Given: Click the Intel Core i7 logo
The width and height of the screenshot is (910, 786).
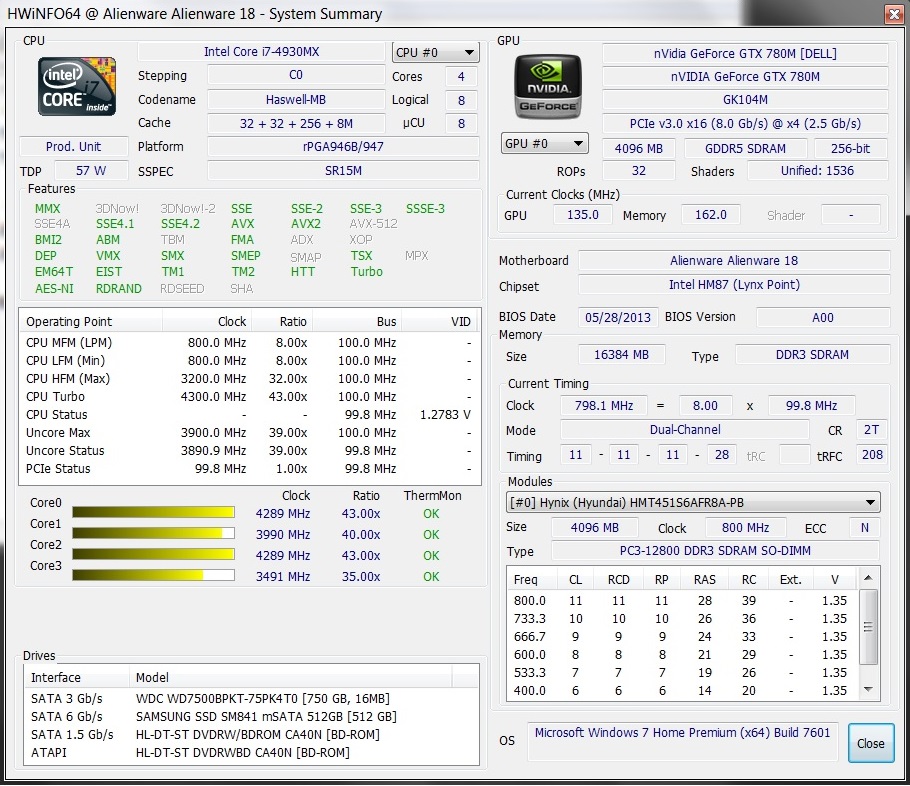Looking at the screenshot, I should (77, 86).
